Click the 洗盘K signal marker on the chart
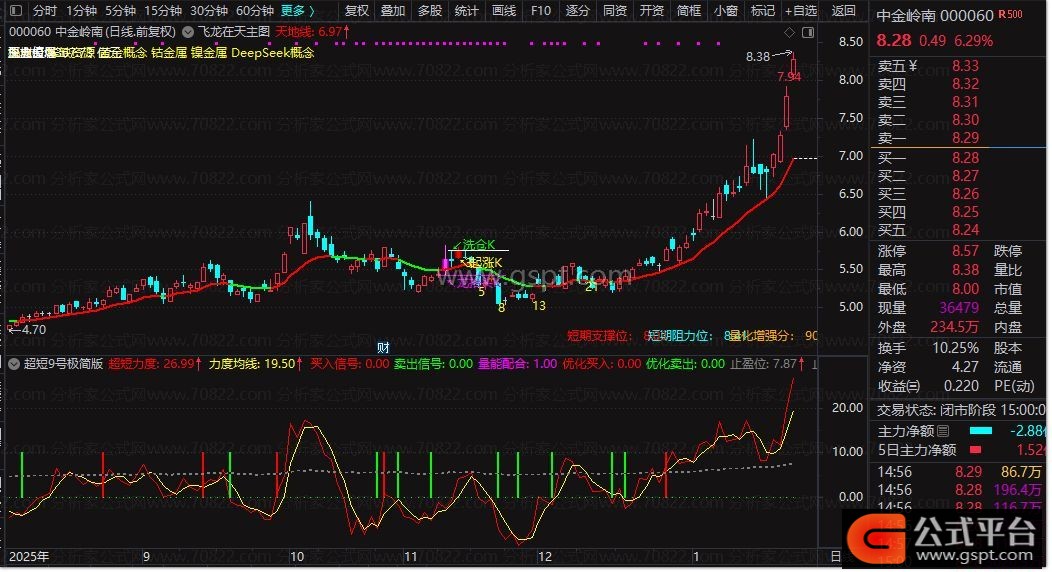The width and height of the screenshot is (1052, 572). click(478, 244)
